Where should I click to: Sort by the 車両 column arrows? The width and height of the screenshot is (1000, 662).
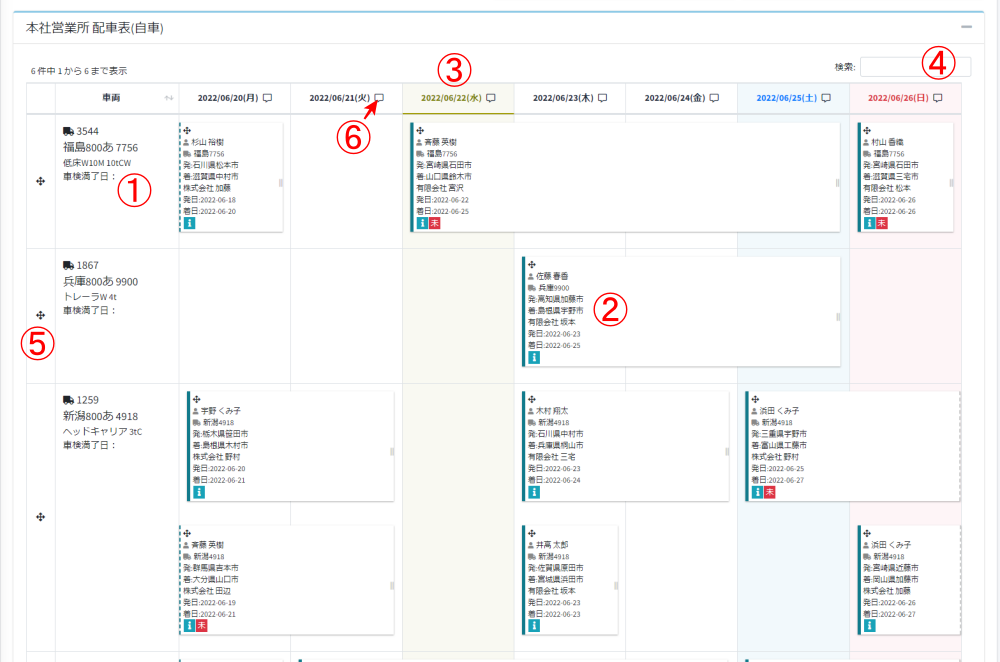click(169, 98)
